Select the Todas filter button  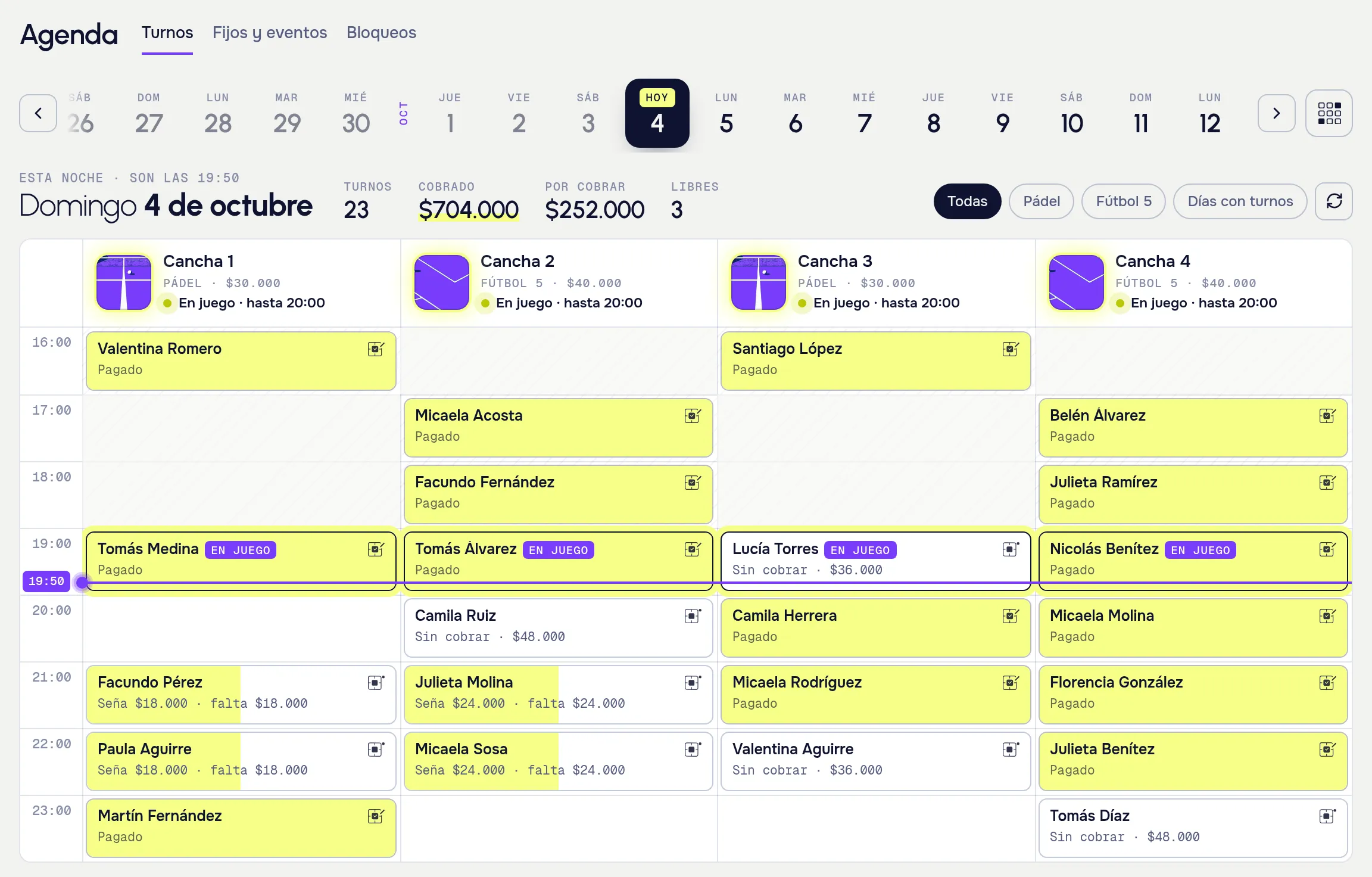[967, 201]
